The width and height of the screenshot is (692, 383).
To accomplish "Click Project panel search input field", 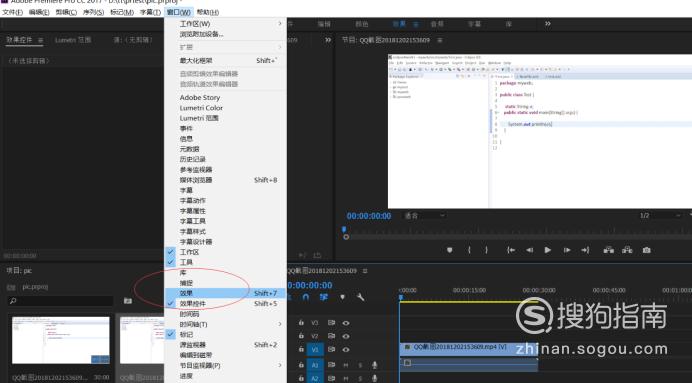I will click(x=60, y=301).
